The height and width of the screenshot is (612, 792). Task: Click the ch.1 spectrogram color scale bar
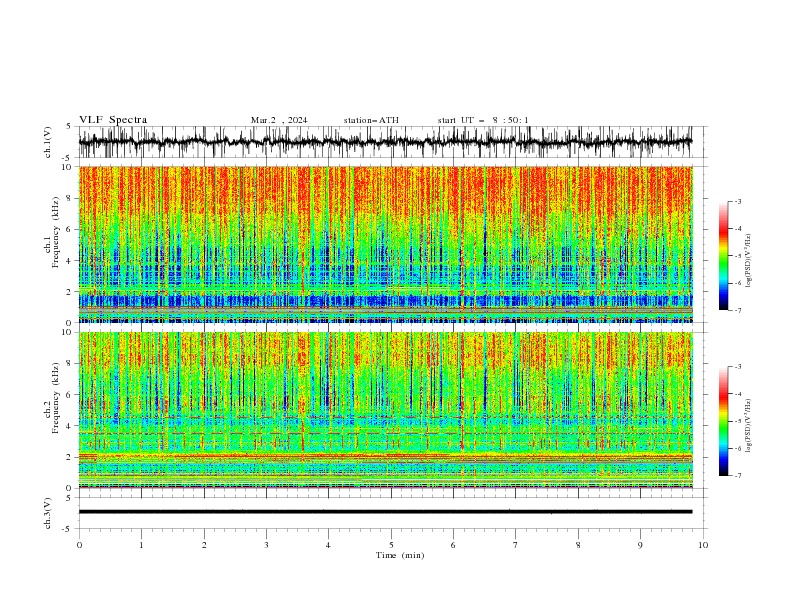click(x=723, y=256)
